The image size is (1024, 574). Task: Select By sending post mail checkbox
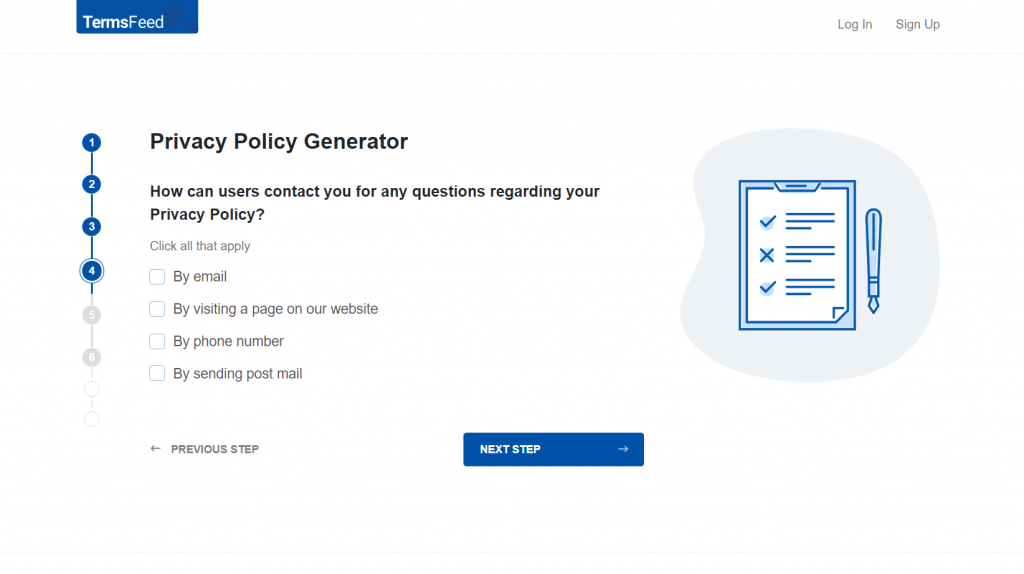(157, 374)
